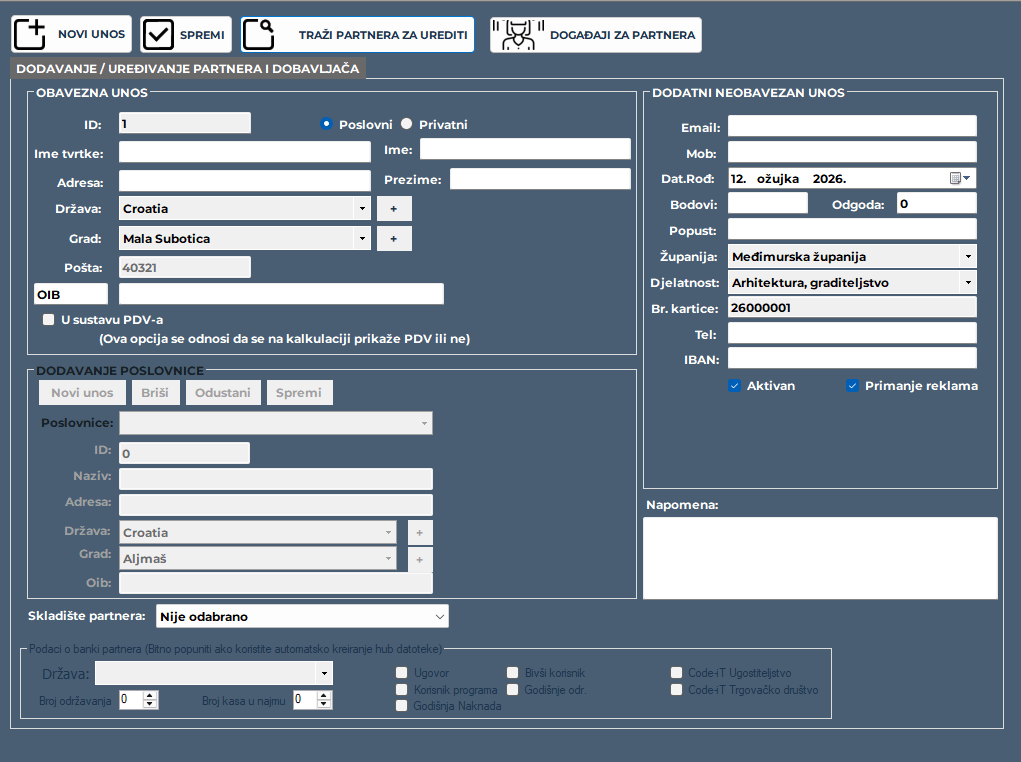
Task: Click the Spremi checkmark icon
Action: click(x=159, y=34)
